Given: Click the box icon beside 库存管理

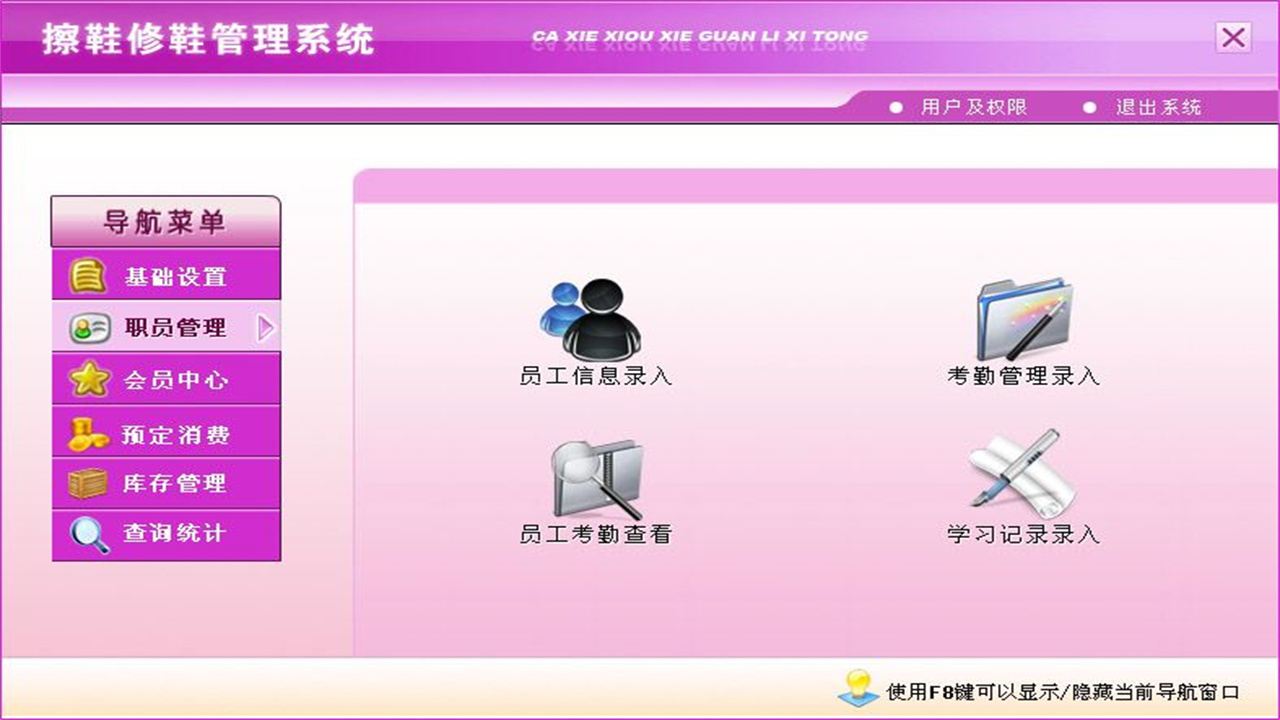Looking at the screenshot, I should [88, 483].
